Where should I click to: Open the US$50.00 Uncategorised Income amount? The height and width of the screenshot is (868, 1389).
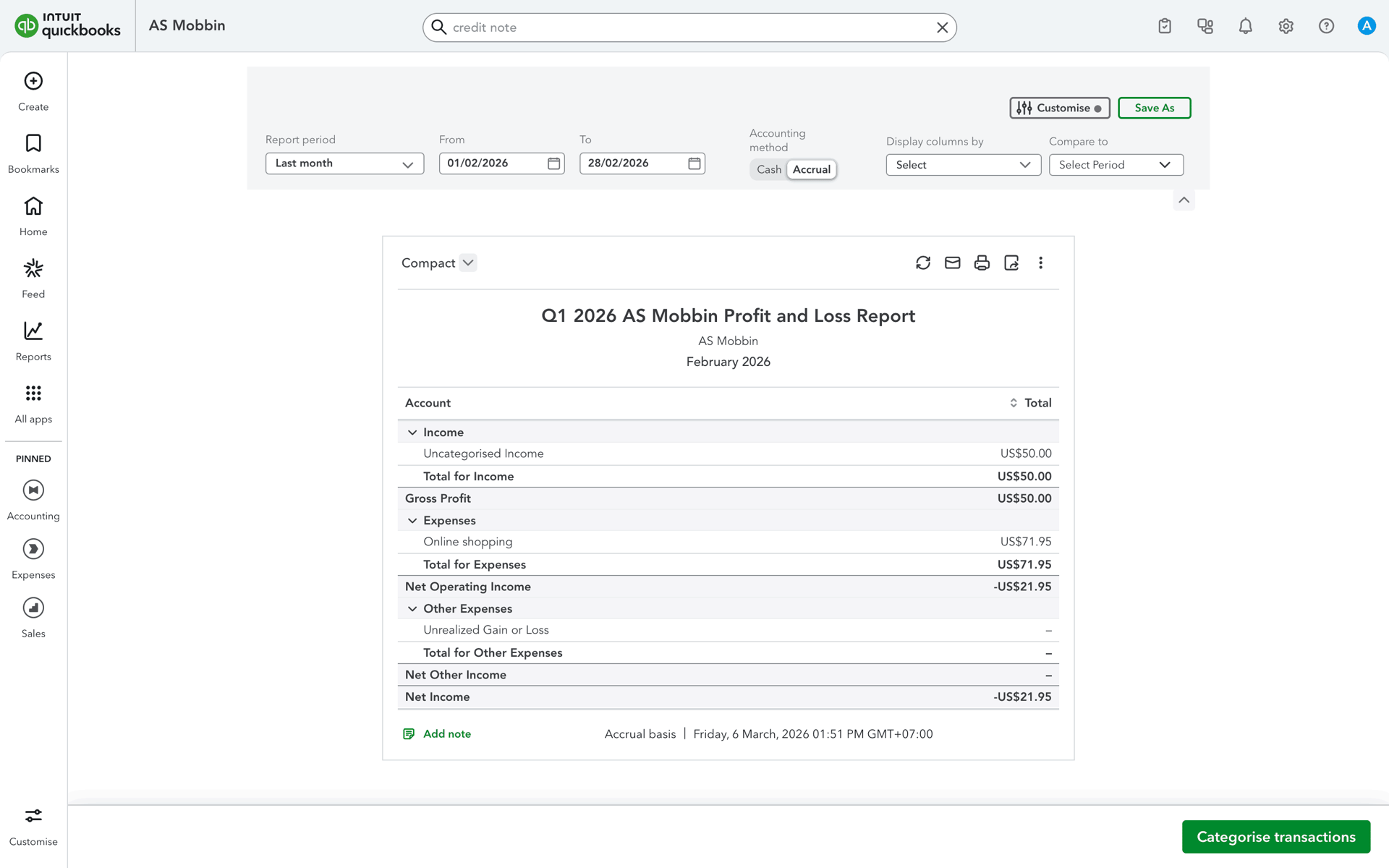1026,454
